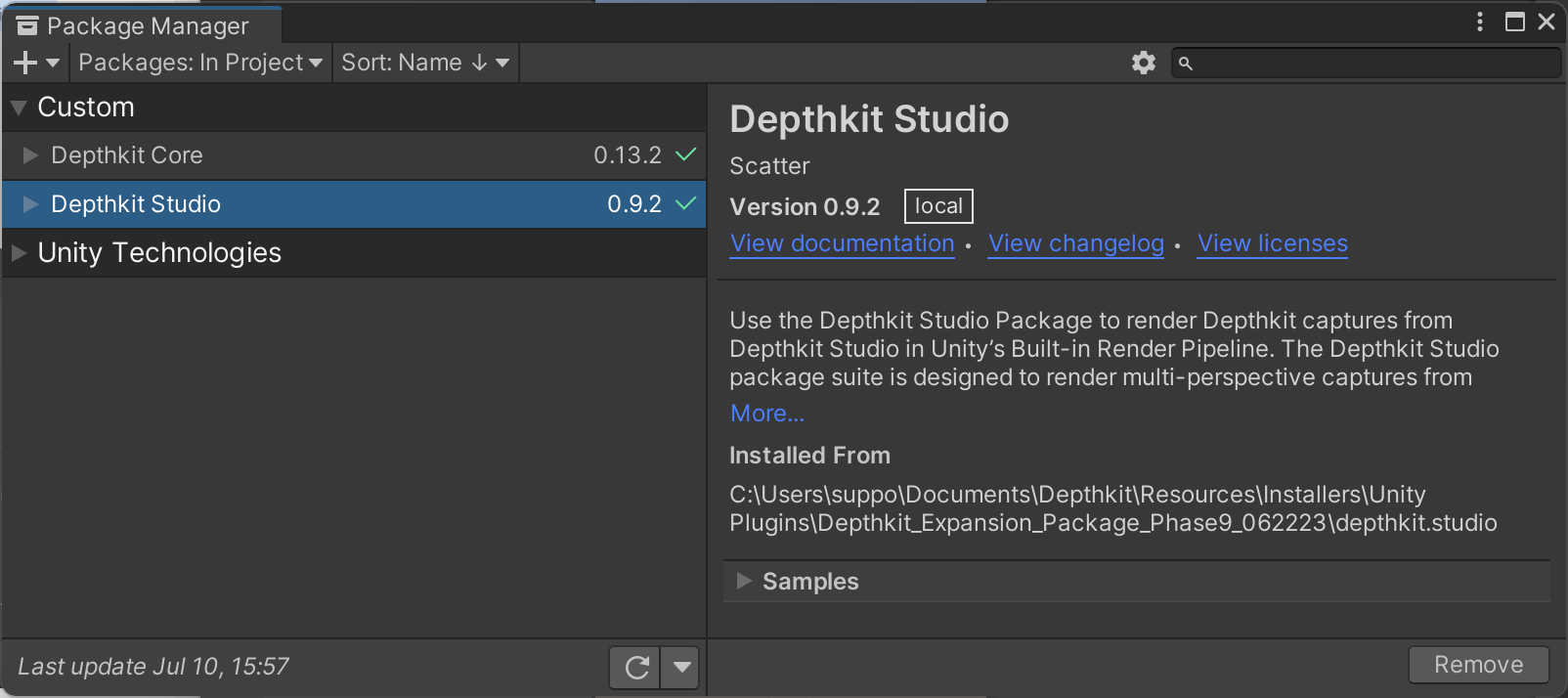Viewport: 1568px width, 698px height.
Task: Open advanced settings gear menu
Action: [x=1143, y=63]
